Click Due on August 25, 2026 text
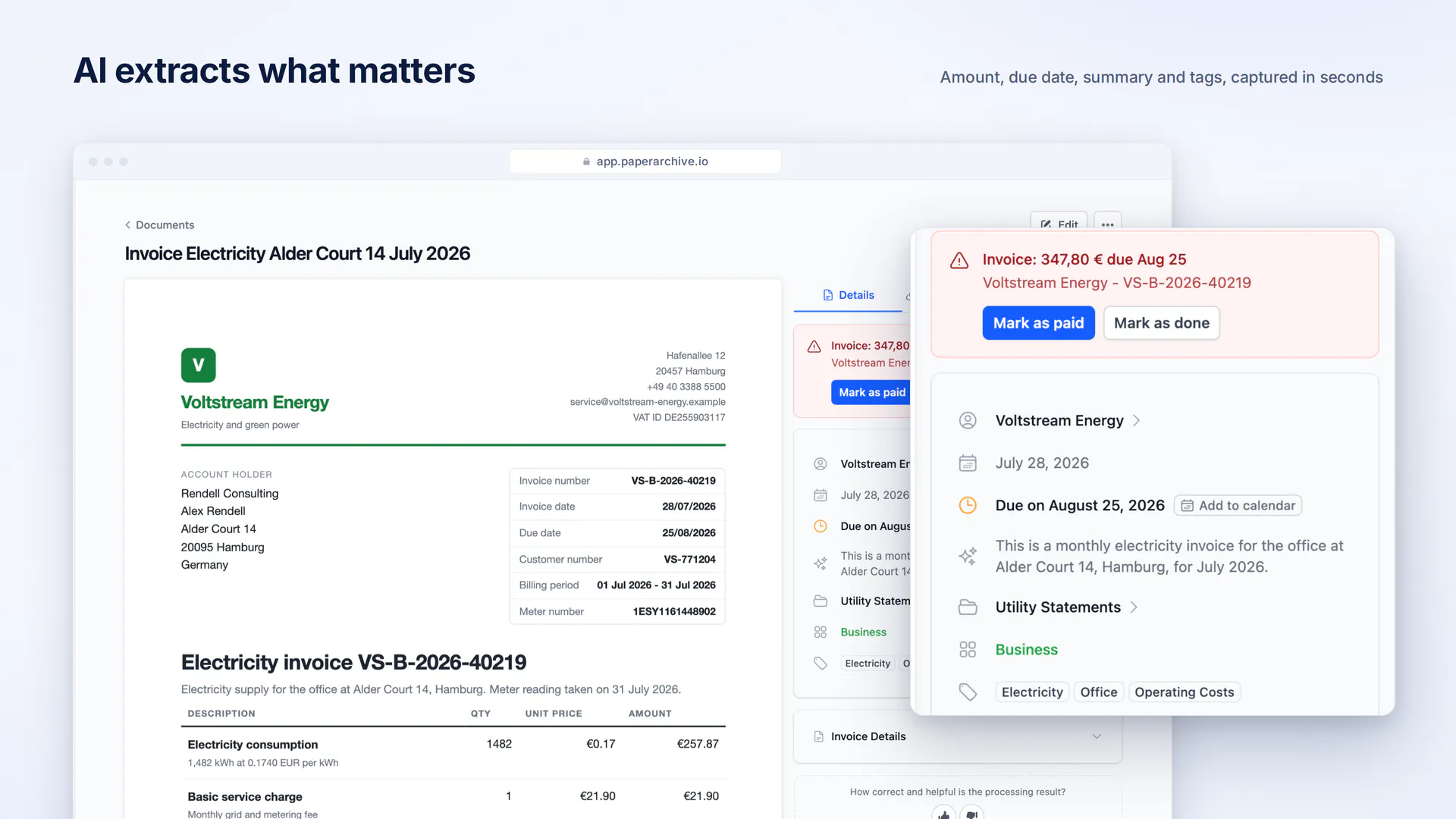 coord(1080,506)
